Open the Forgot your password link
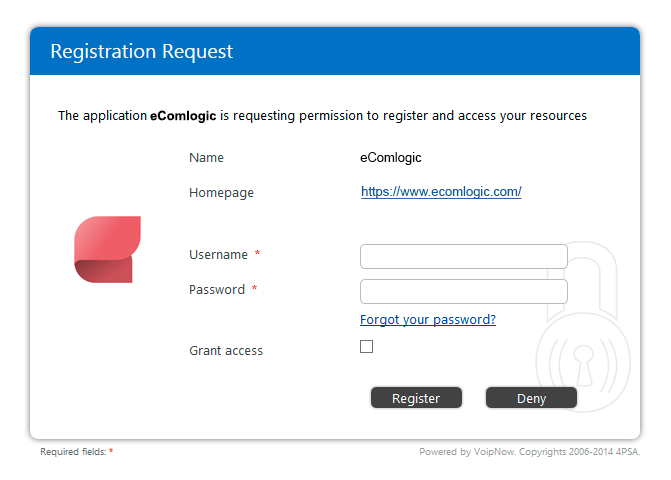The height and width of the screenshot is (480, 671). point(428,320)
